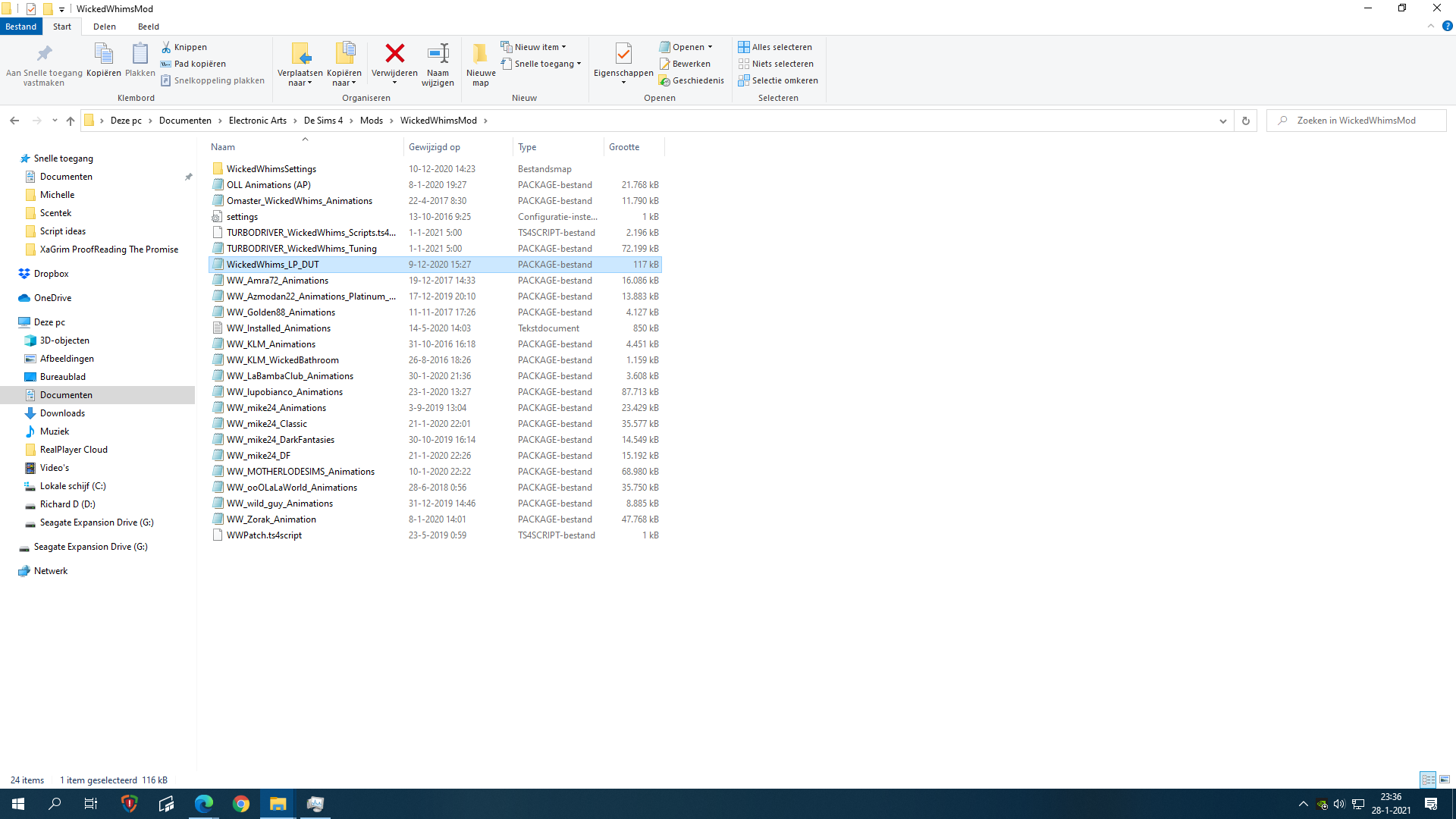Open OneDrive in navigation pane
Viewport: 1456px width, 819px height.
coord(52,298)
